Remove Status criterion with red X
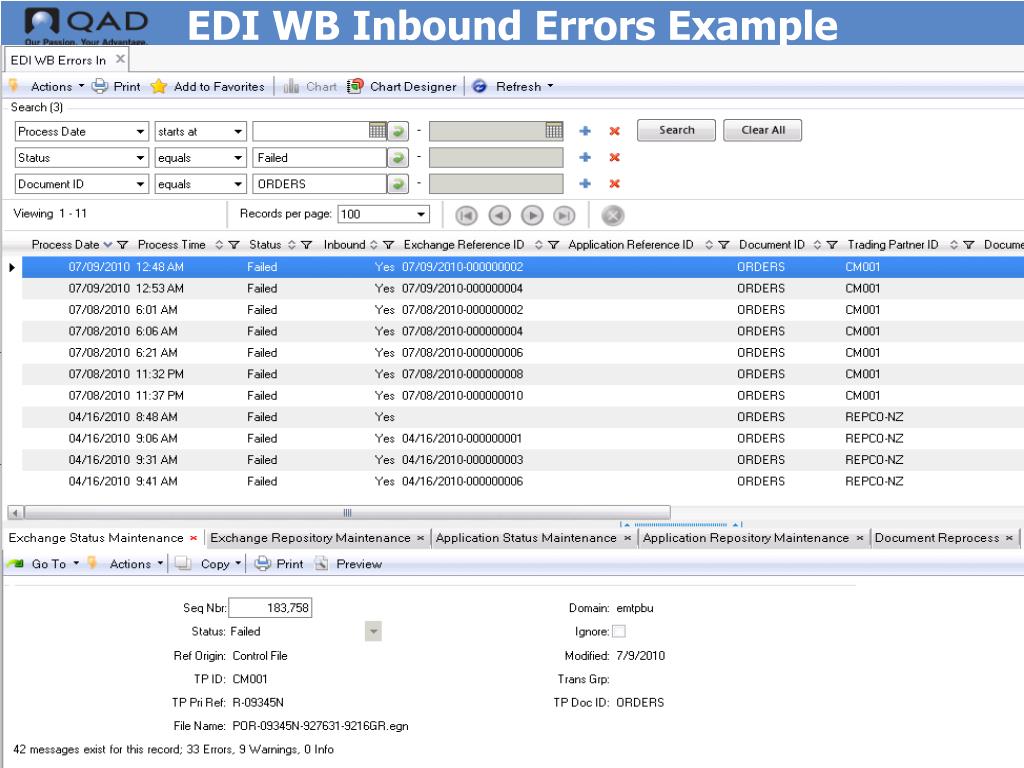Screen dimensions: 1024x768 point(615,157)
